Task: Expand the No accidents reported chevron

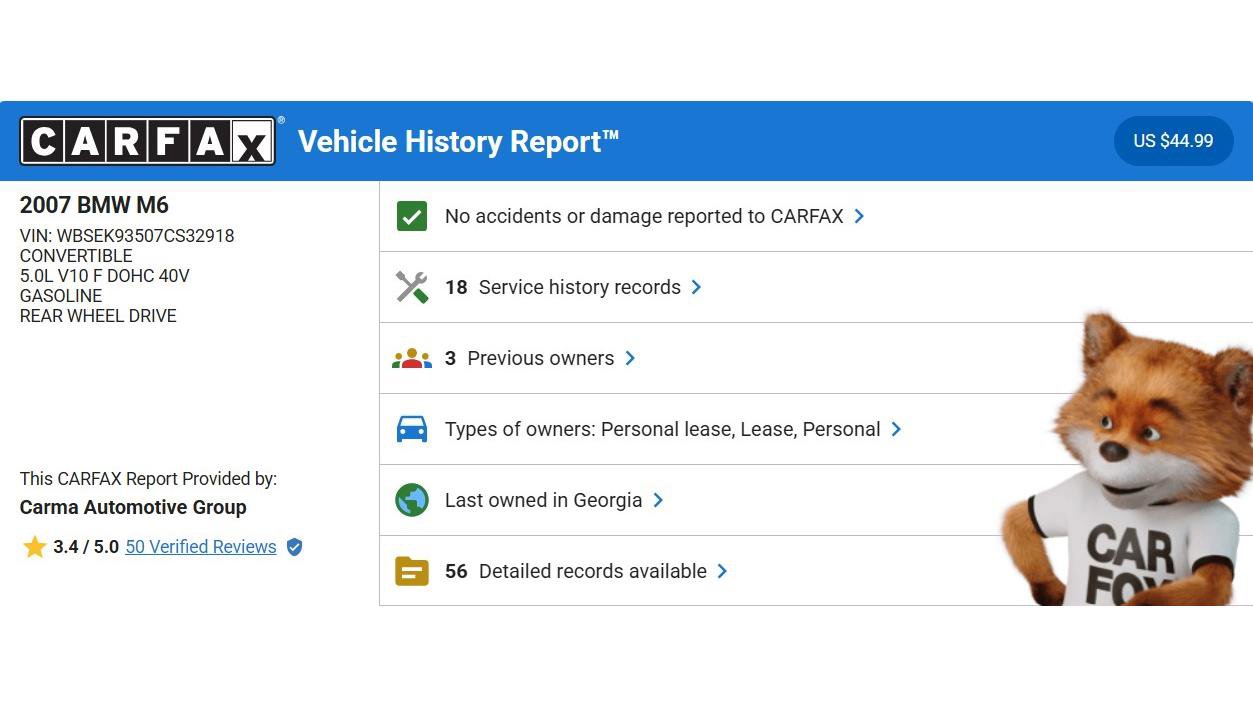Action: coord(859,216)
